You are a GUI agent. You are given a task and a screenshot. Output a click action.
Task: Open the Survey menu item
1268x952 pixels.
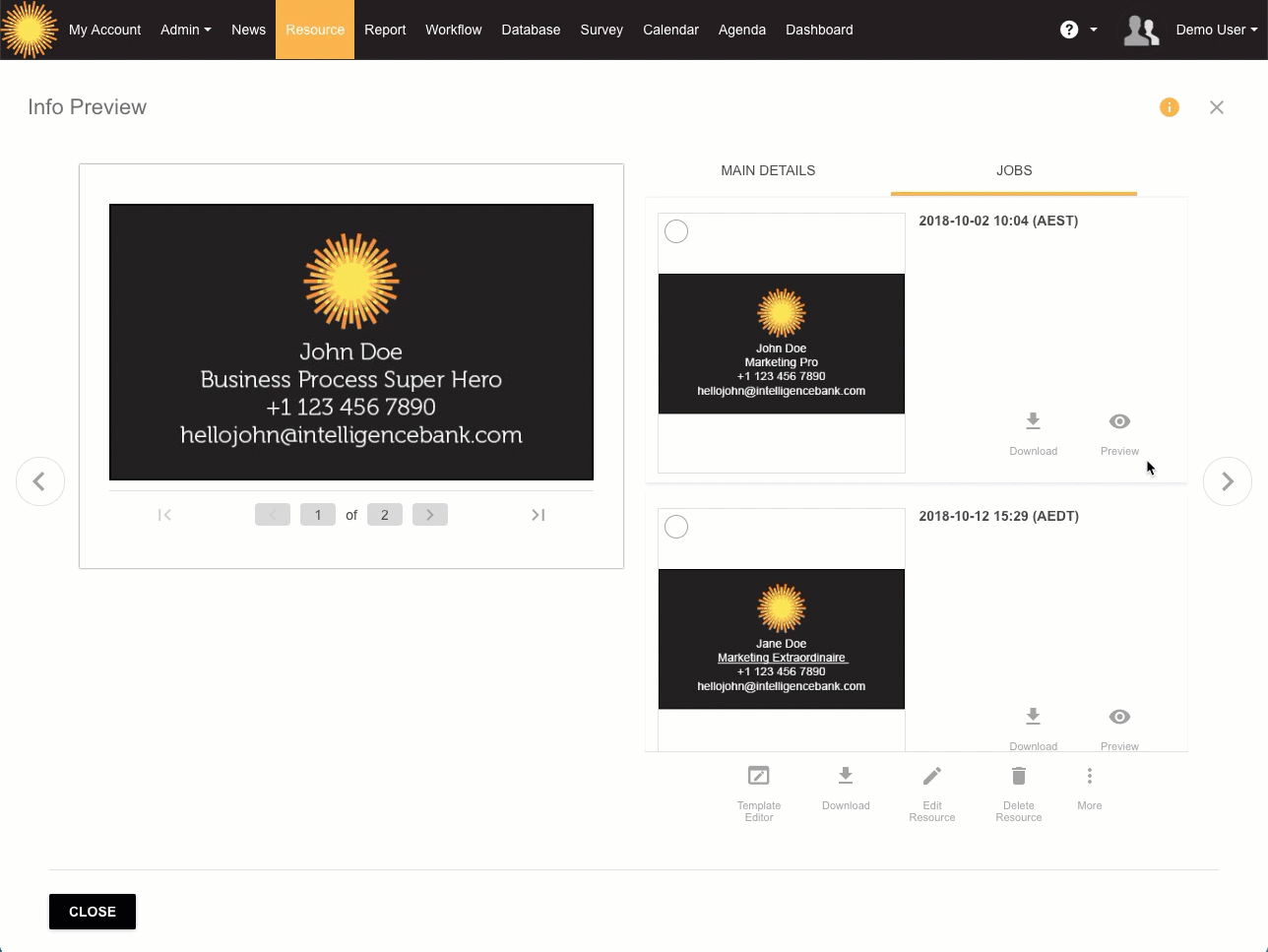(x=602, y=30)
